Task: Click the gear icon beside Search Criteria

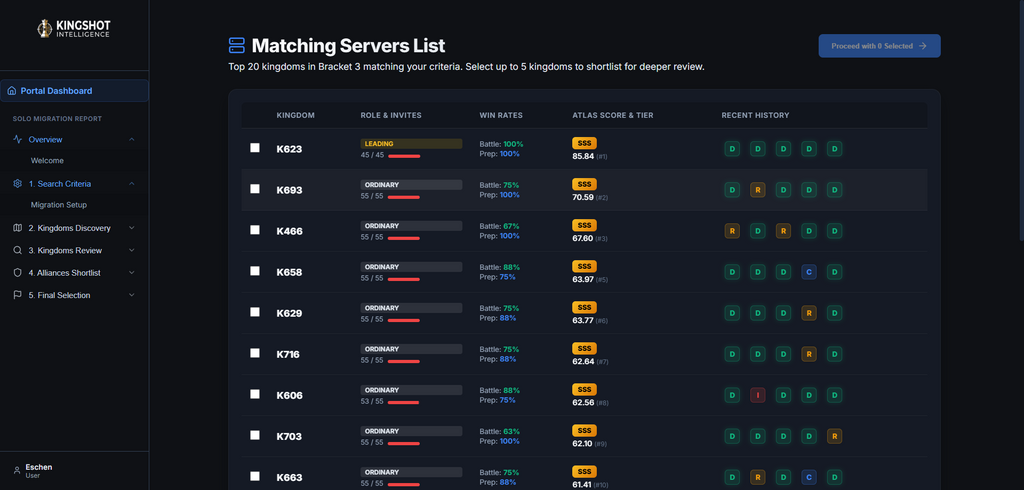Action: coord(18,184)
